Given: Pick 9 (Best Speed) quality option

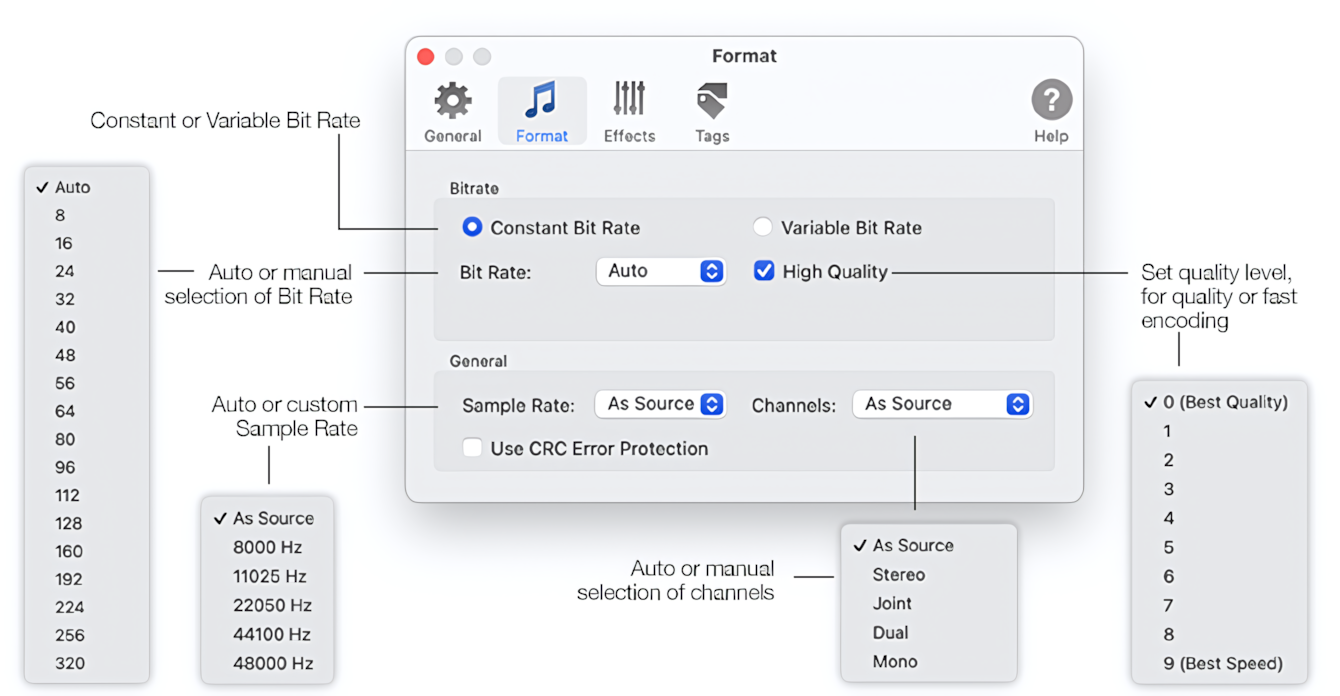Looking at the screenshot, I should (1224, 663).
